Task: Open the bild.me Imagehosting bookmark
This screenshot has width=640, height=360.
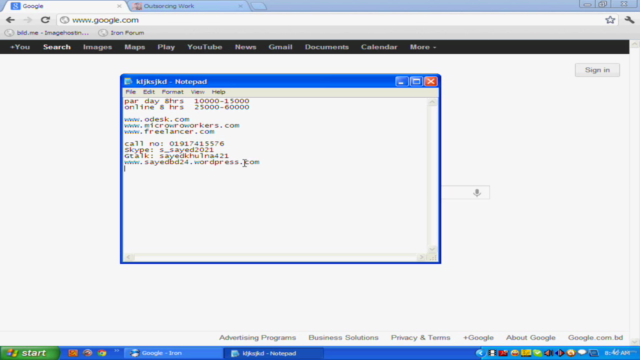Action: click(47, 33)
